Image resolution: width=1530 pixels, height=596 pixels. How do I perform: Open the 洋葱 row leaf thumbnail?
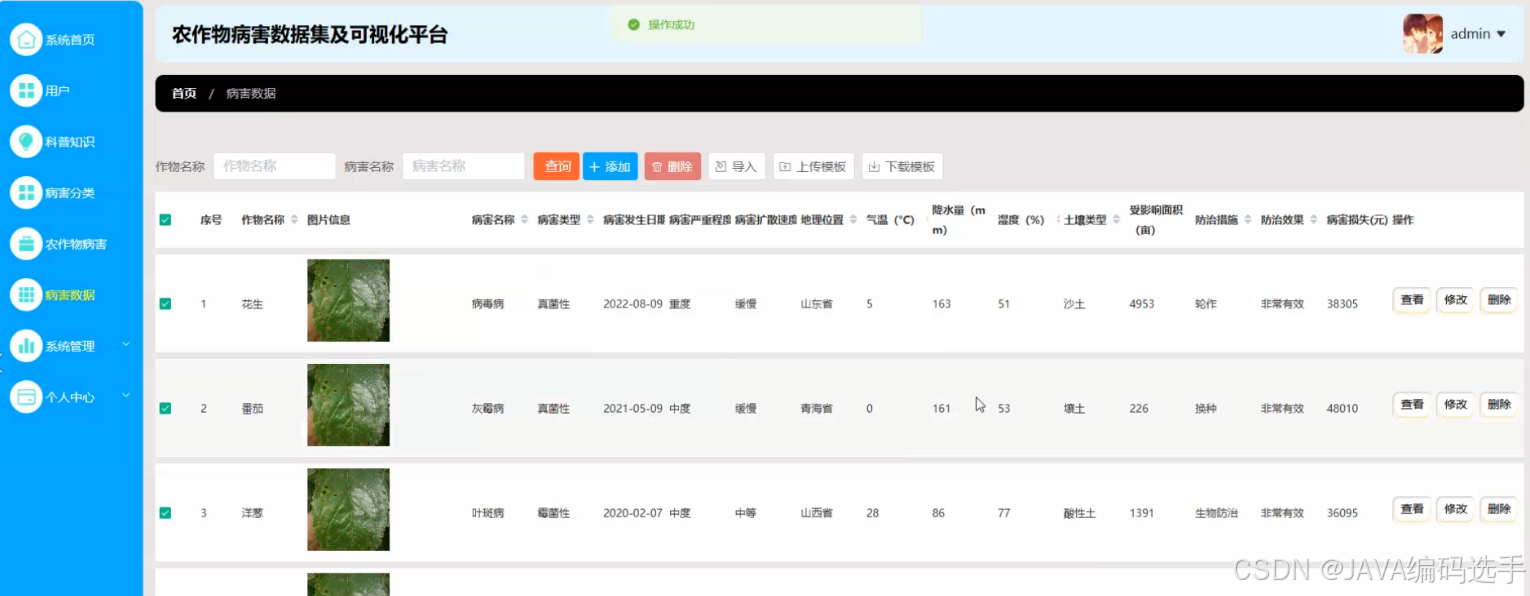coord(348,509)
